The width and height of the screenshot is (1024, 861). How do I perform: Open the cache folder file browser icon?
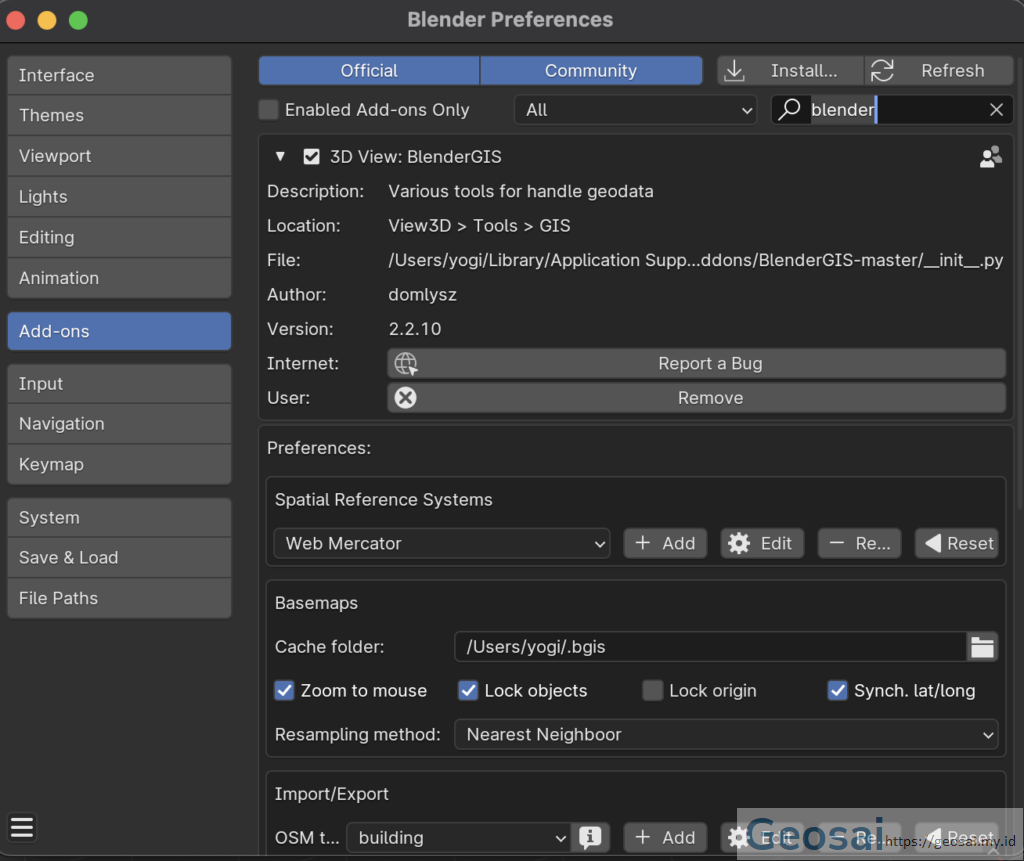click(x=982, y=646)
